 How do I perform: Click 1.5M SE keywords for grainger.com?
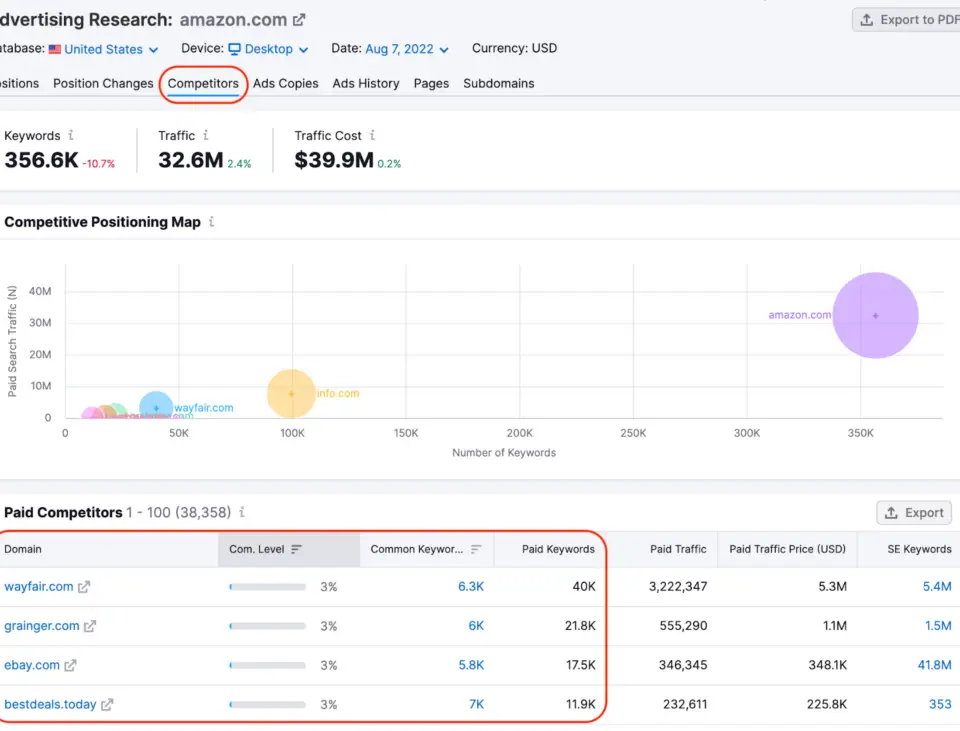coord(938,626)
